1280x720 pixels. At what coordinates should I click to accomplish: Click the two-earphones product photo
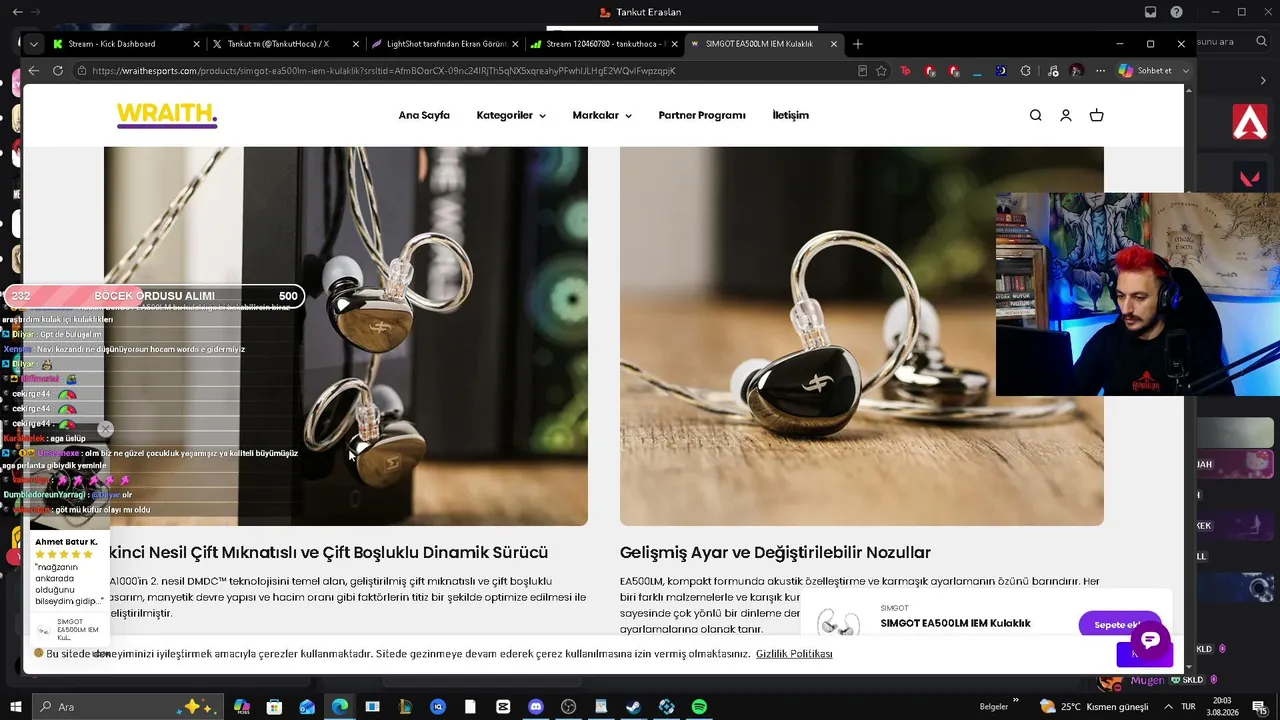pos(346,336)
